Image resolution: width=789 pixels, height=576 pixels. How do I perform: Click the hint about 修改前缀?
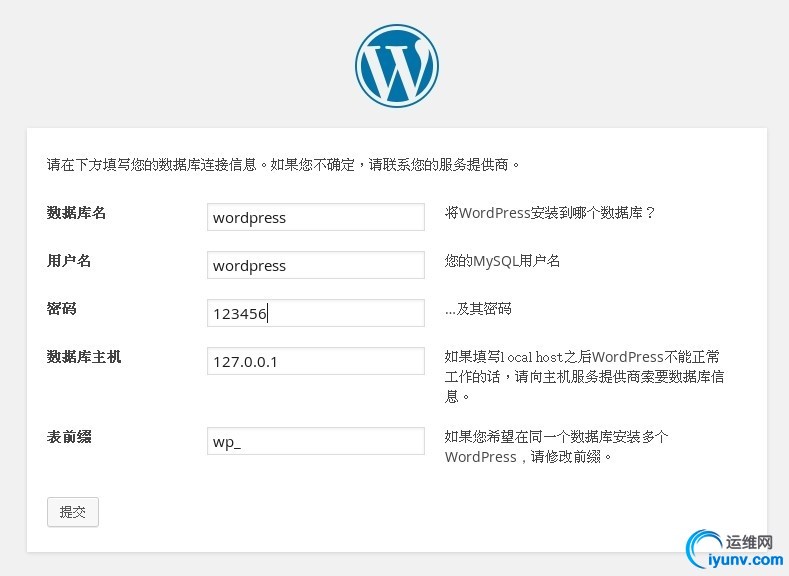[x=557, y=447]
